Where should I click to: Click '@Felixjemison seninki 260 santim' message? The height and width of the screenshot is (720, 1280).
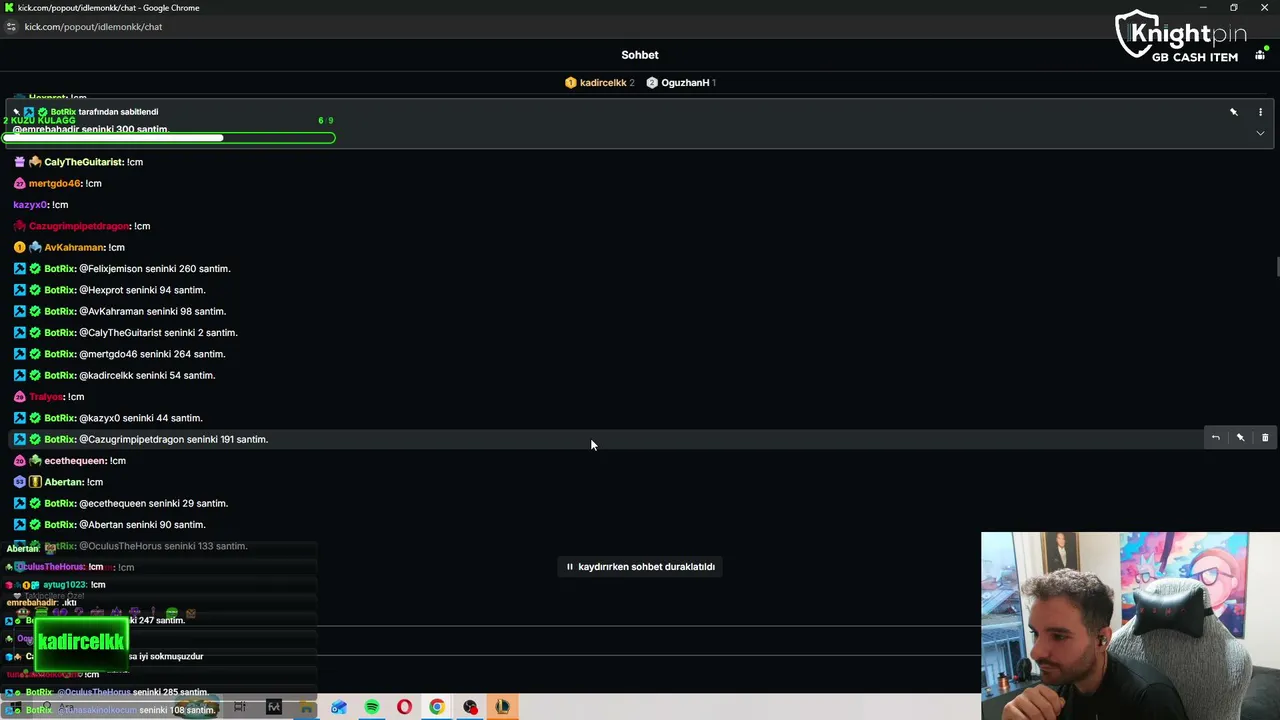click(154, 269)
